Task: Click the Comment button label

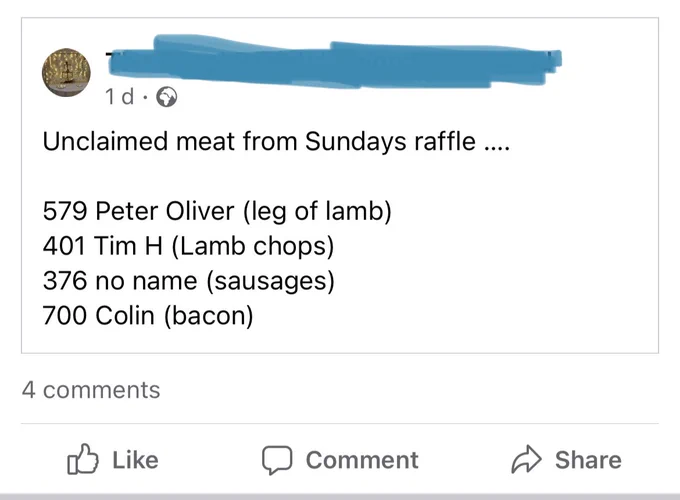Action: [362, 460]
